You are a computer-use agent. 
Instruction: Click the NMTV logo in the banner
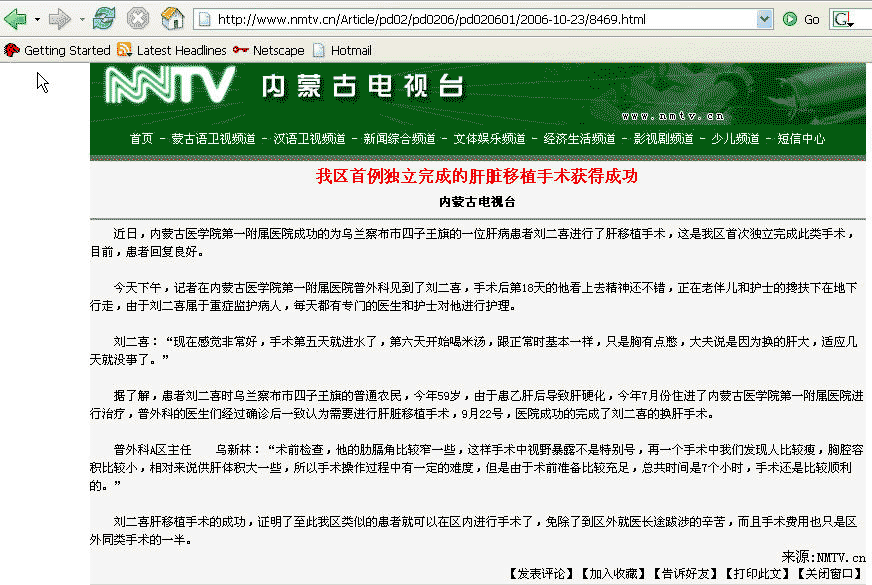pos(170,87)
